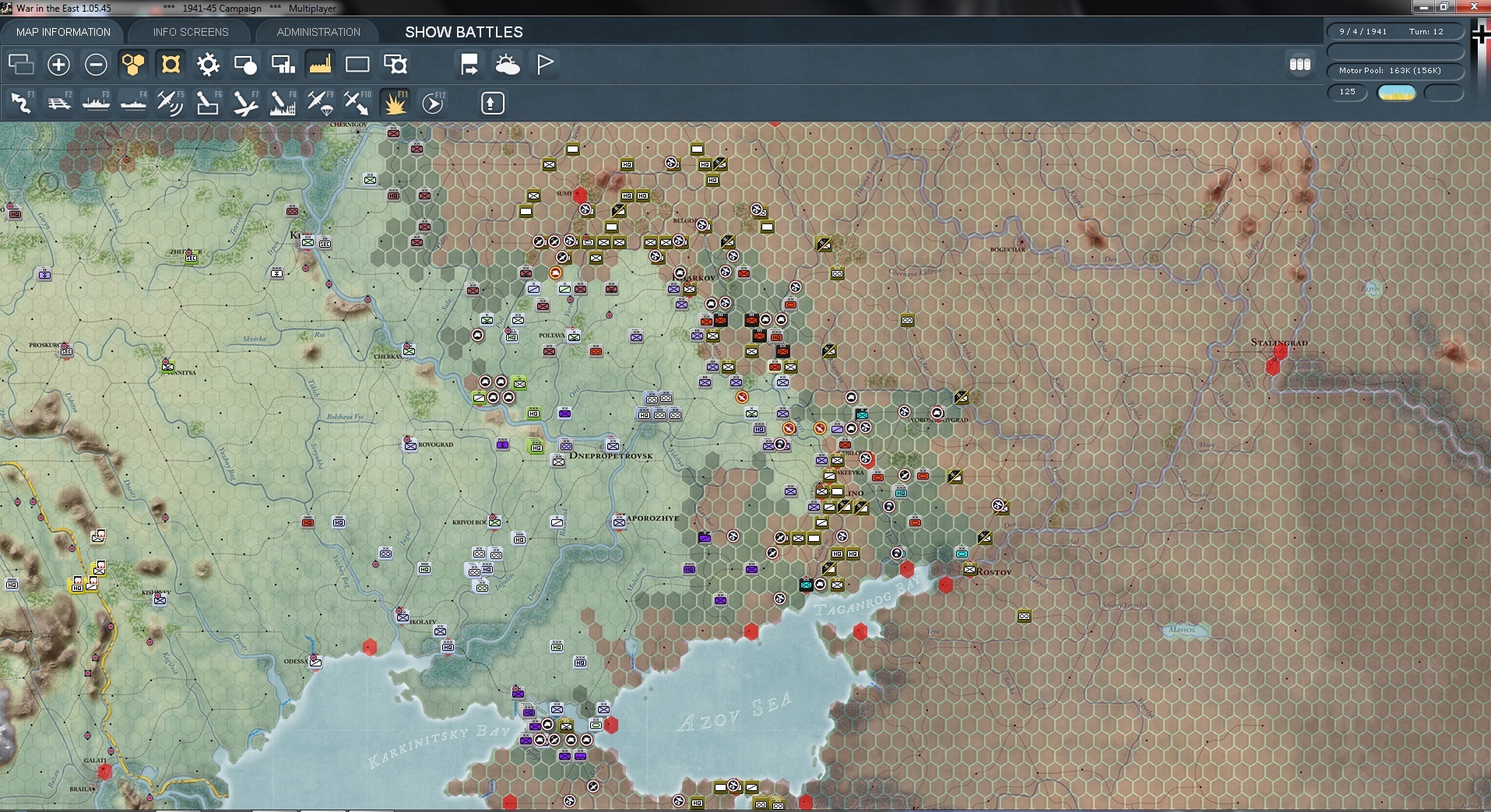The height and width of the screenshot is (812, 1491).
Task: Select the F4 amphibious transport icon
Action: [133, 103]
